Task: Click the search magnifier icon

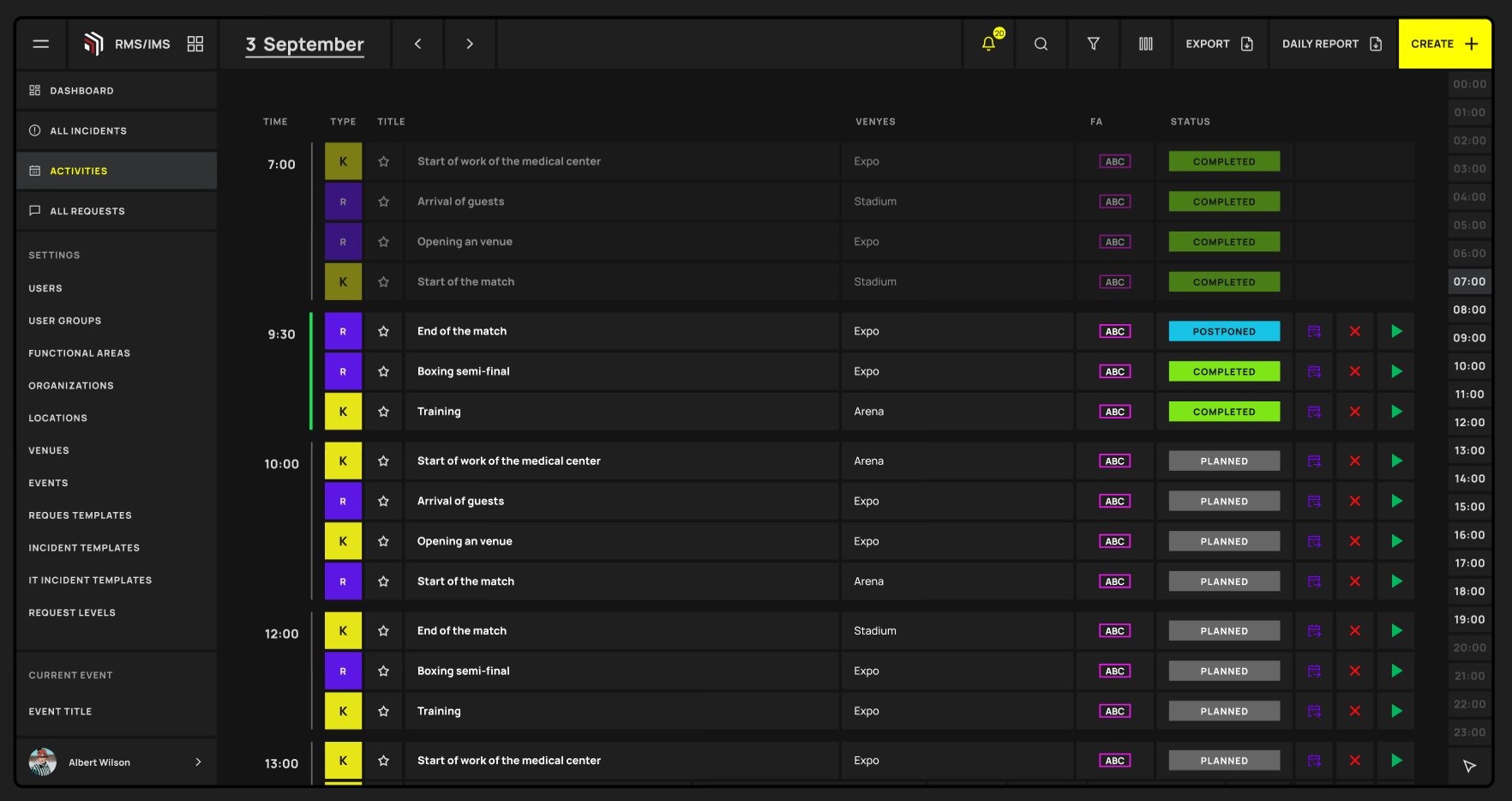Action: point(1041,44)
